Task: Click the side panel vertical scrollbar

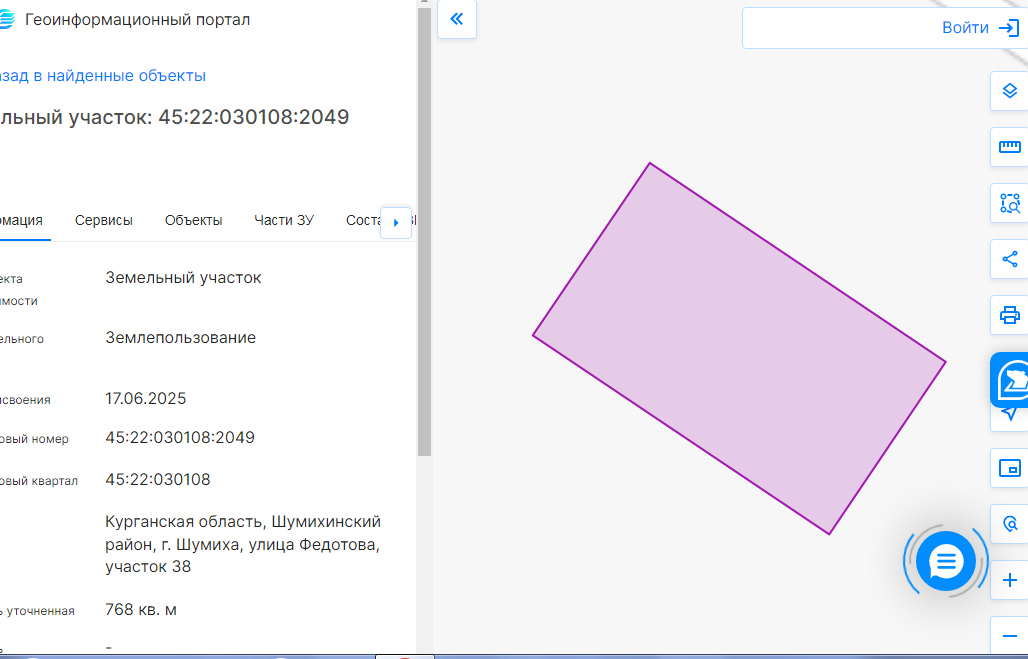Action: click(424, 232)
